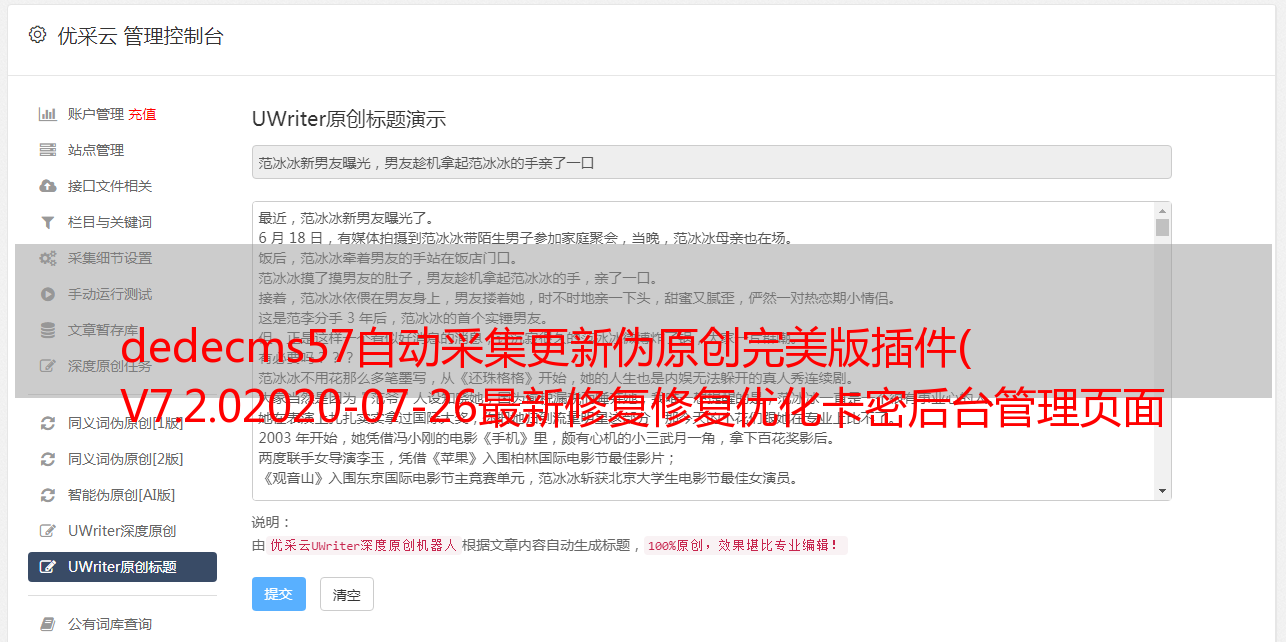Click the UWriter深度原创 edit icon
The height and width of the screenshot is (642, 1286).
tap(47, 531)
